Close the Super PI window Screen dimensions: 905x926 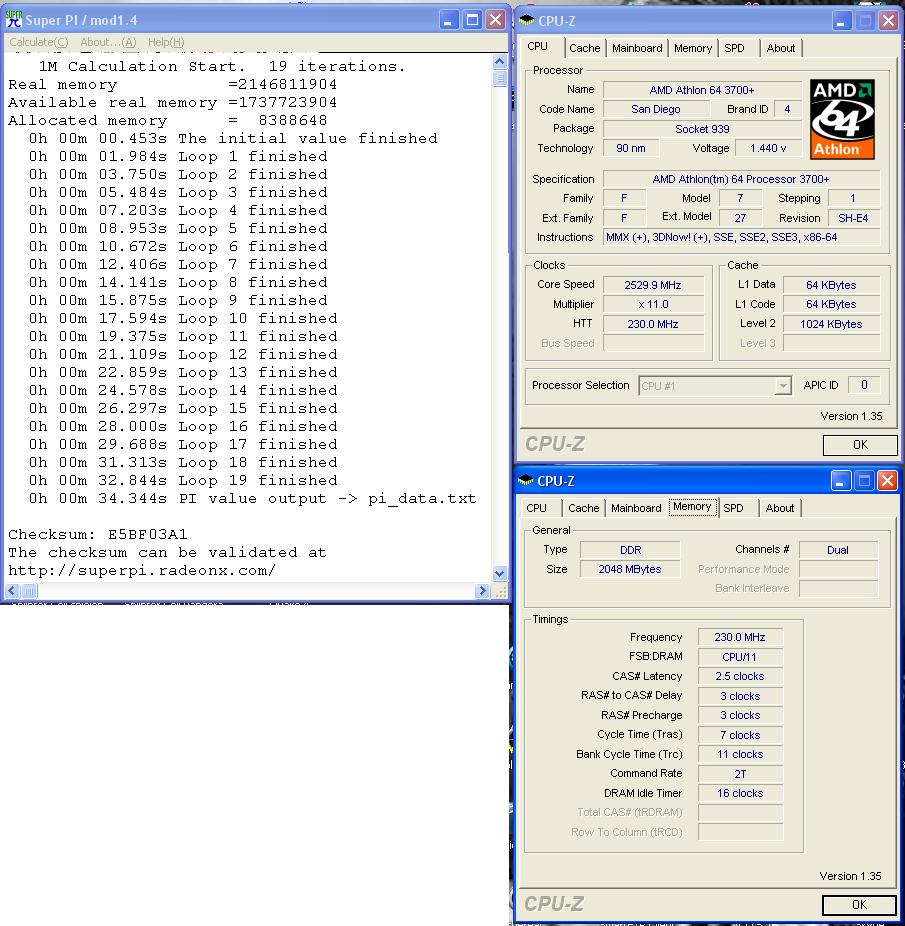(495, 21)
